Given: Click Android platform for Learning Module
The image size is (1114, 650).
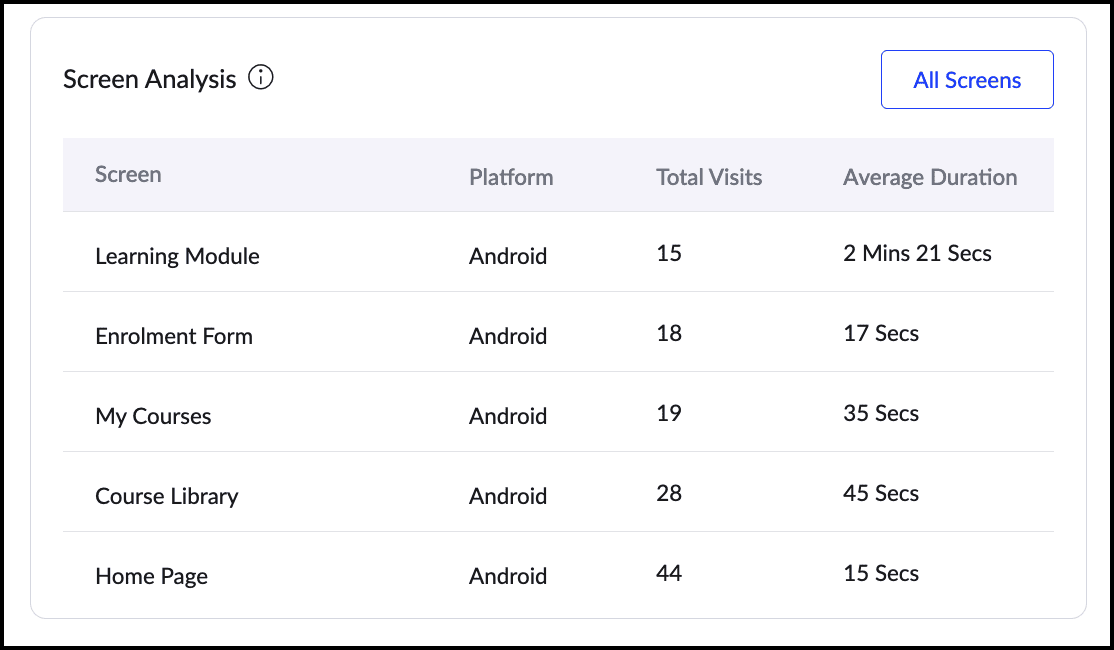Looking at the screenshot, I should click(x=507, y=256).
